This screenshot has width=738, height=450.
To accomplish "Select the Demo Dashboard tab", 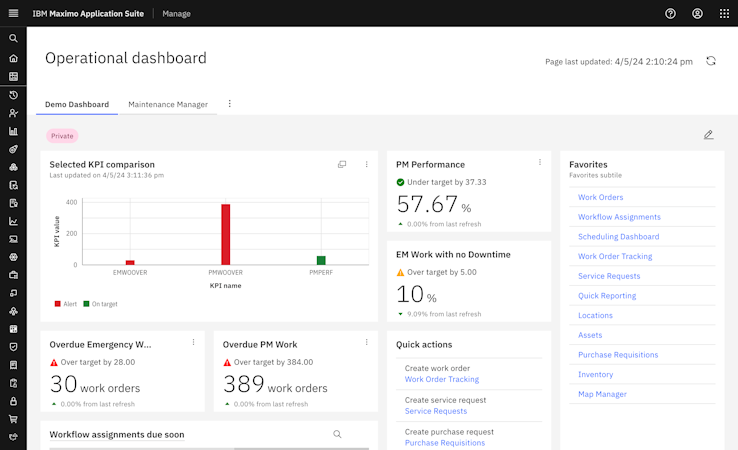I will [77, 104].
